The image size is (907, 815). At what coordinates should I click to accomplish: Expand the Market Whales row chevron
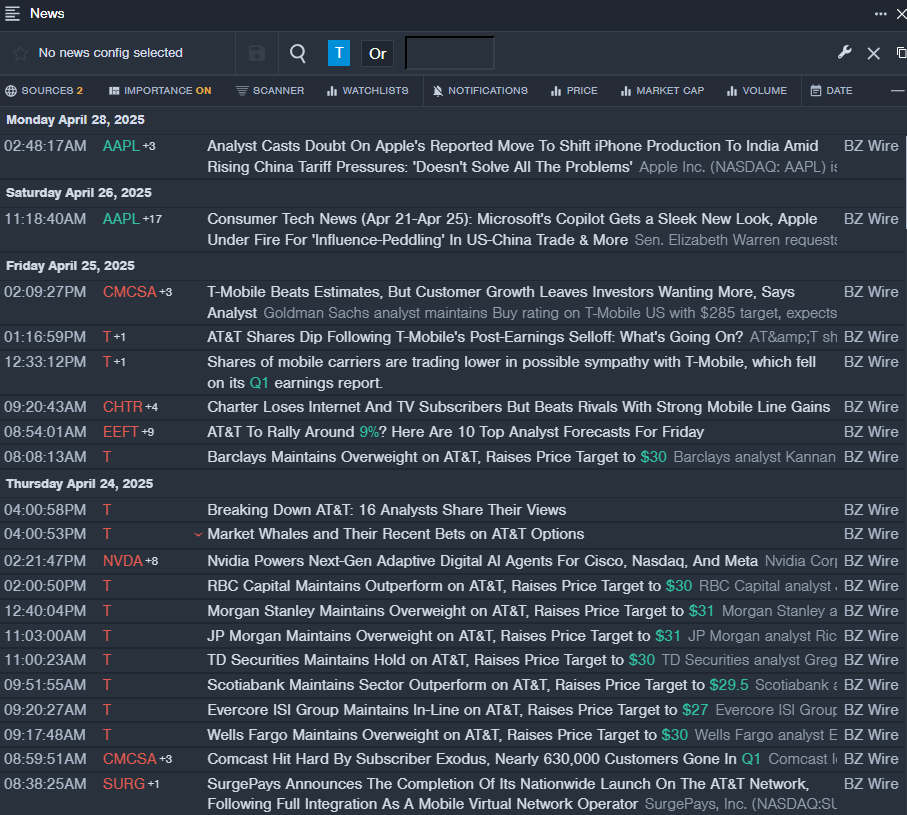click(x=198, y=534)
